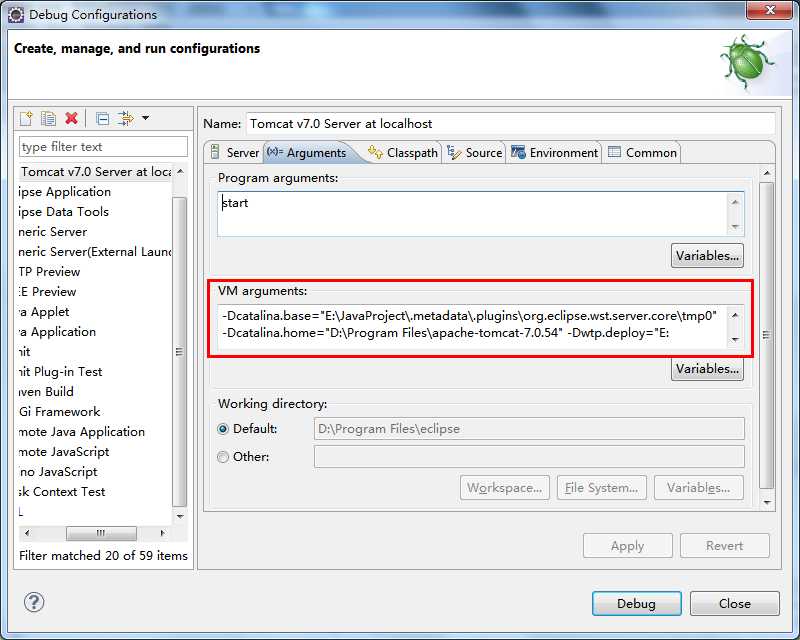Click the Workspace... button
Viewport: 800px width, 640px height.
coord(505,488)
